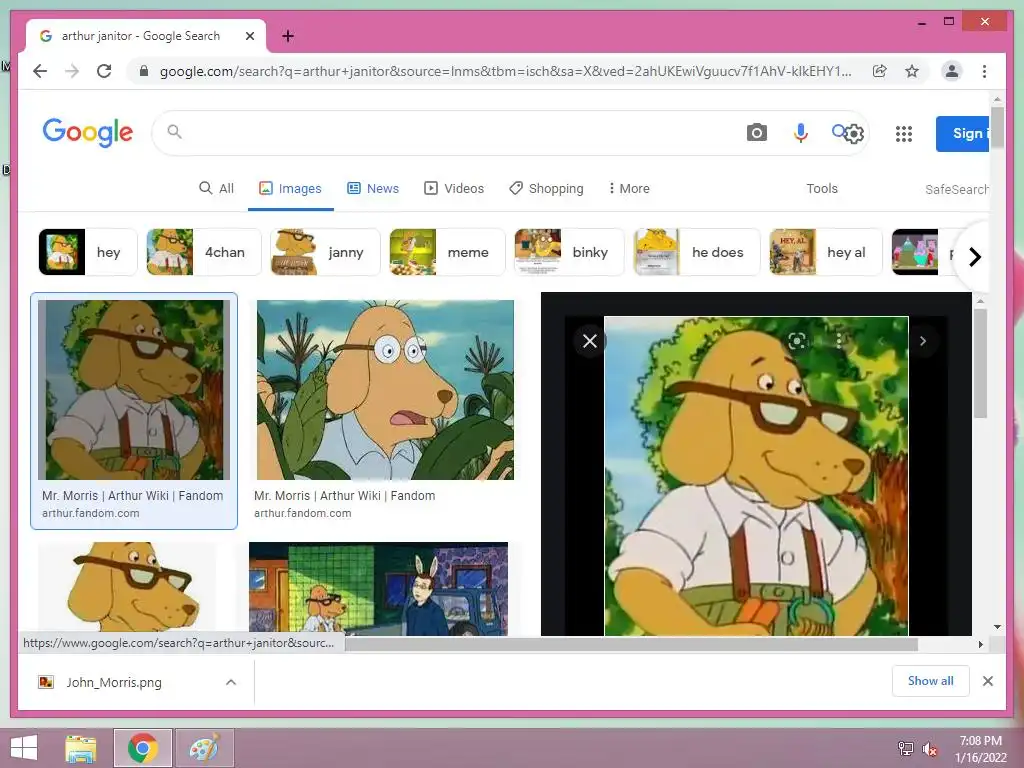Expand John_Morris.png download options
Image resolution: width=1024 pixels, height=768 pixels.
point(231,682)
